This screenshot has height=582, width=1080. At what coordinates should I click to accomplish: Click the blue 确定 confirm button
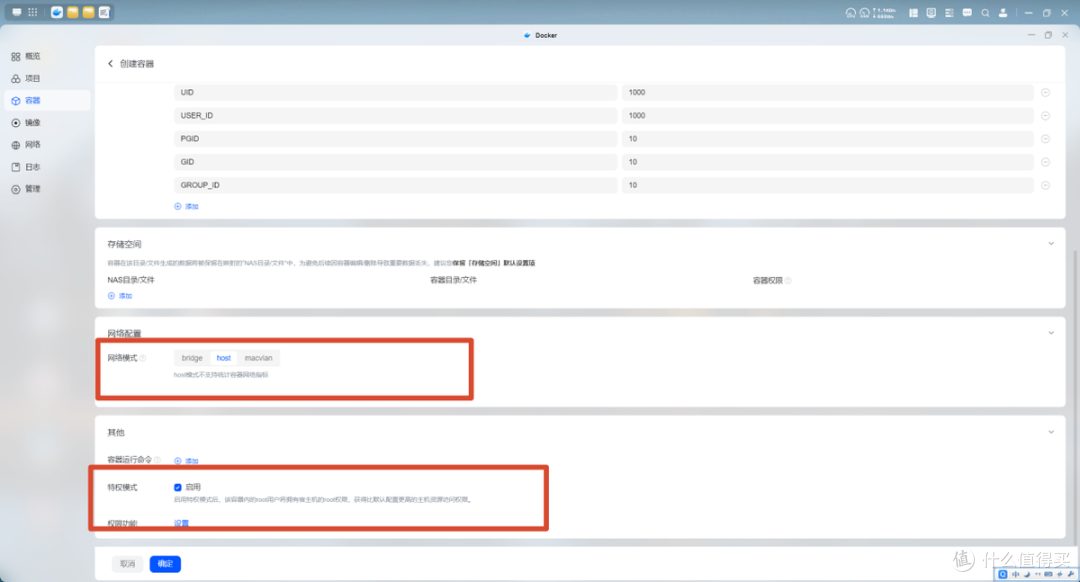click(x=165, y=563)
